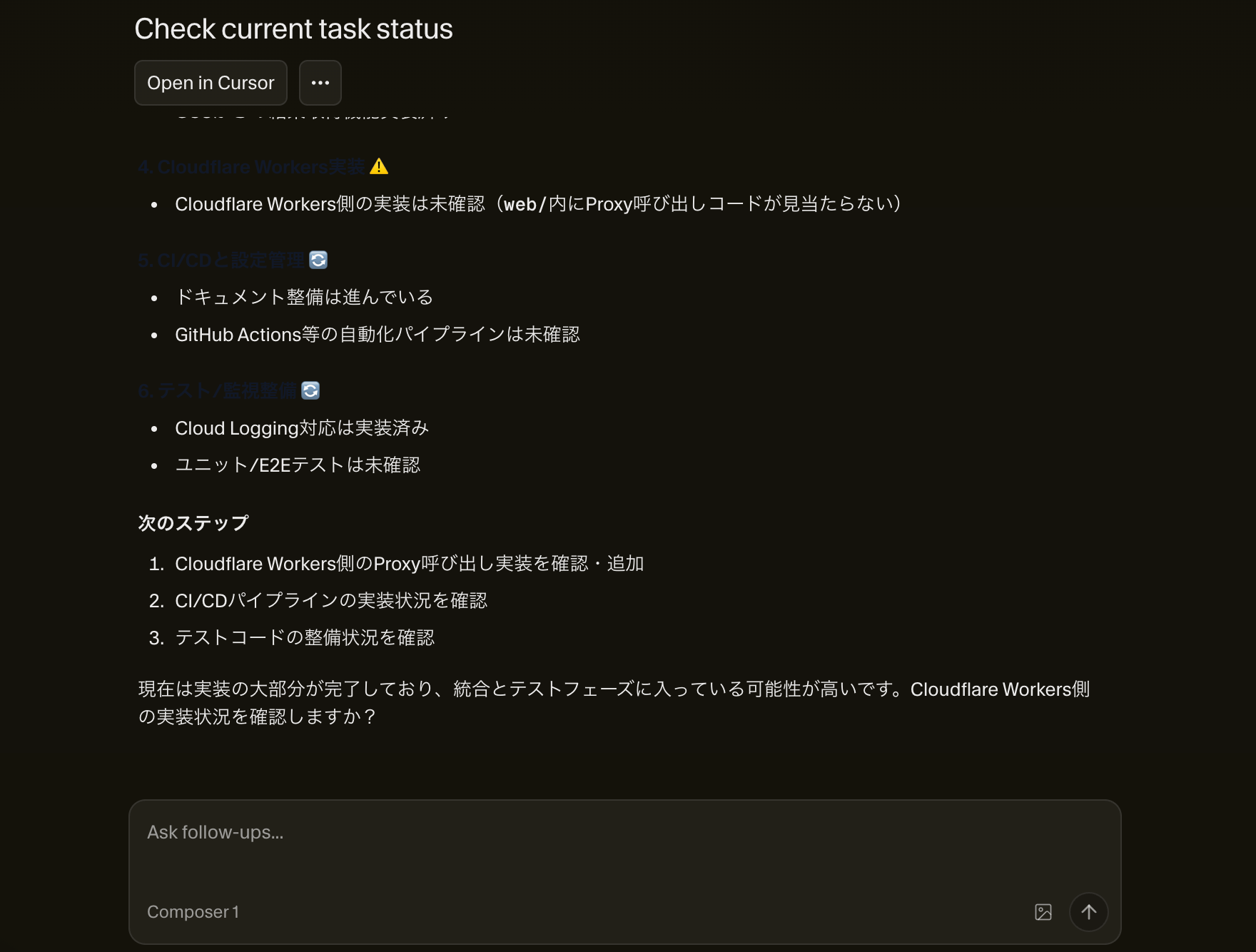Image resolution: width=1256 pixels, height=952 pixels.
Task: Click the Check current task status title
Action: click(293, 29)
